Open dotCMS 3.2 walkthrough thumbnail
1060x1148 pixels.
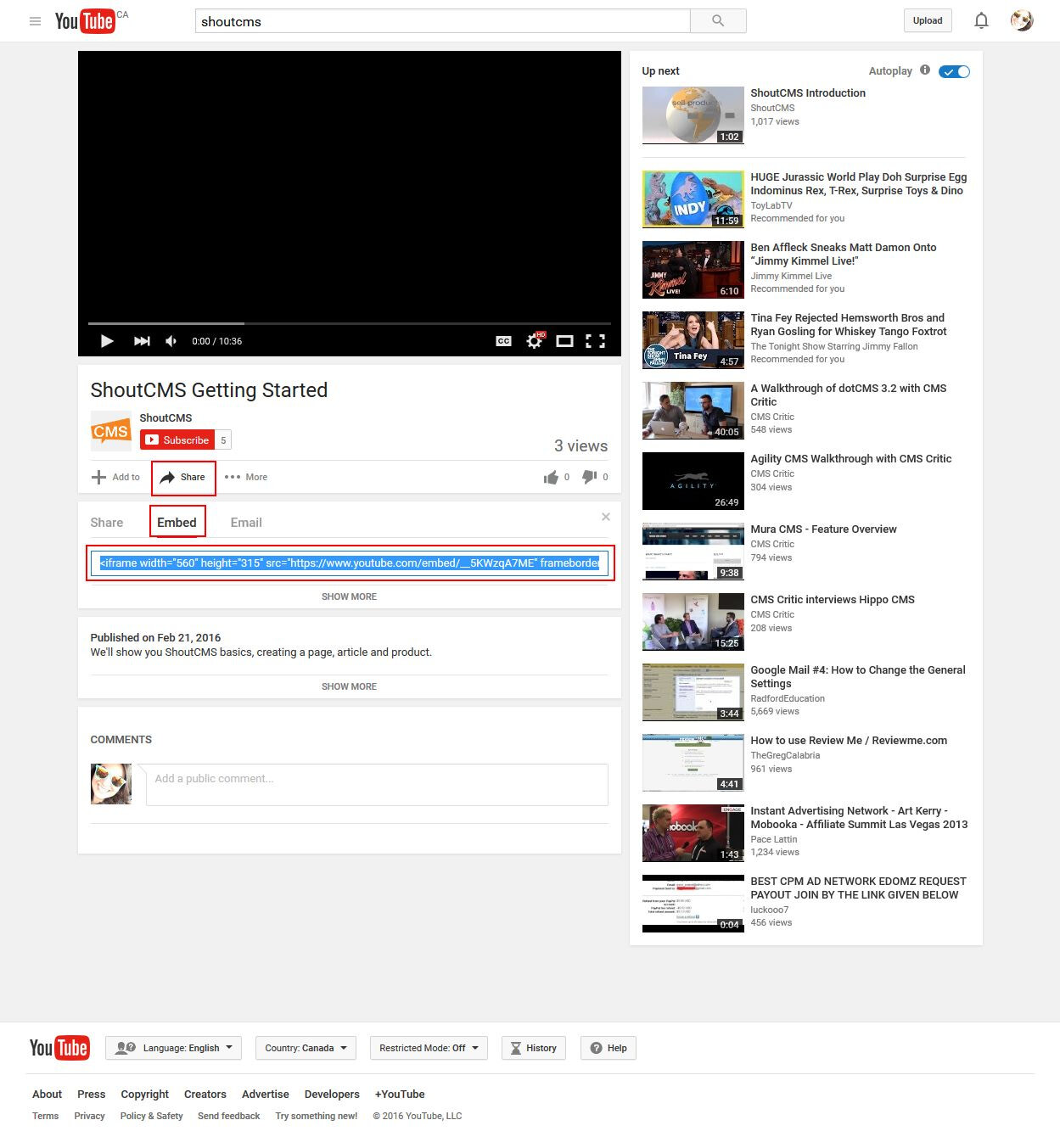pos(693,410)
